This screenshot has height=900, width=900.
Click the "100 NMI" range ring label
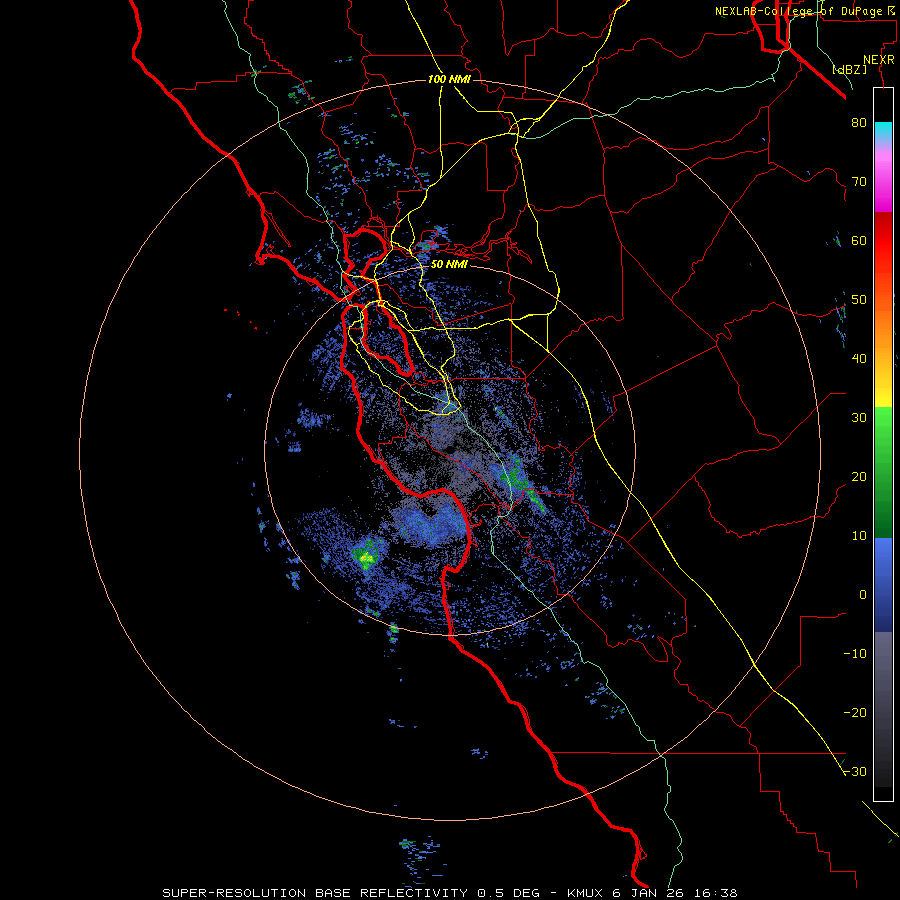[x=449, y=79]
